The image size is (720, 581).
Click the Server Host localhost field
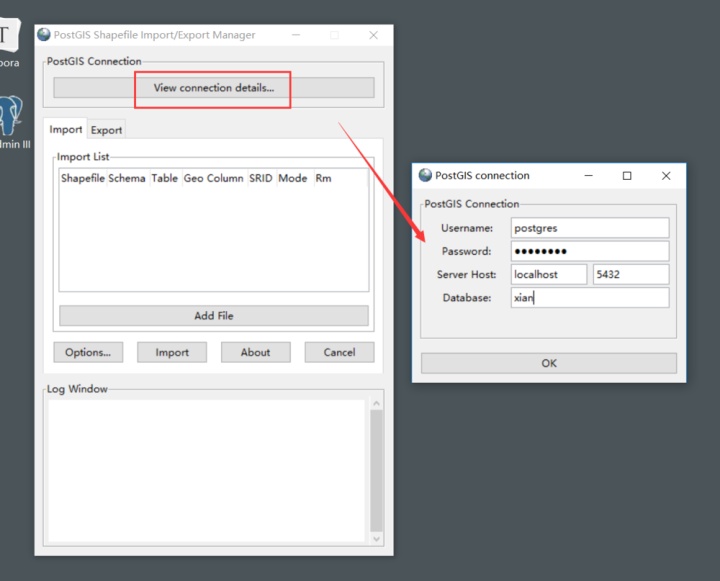(x=549, y=274)
